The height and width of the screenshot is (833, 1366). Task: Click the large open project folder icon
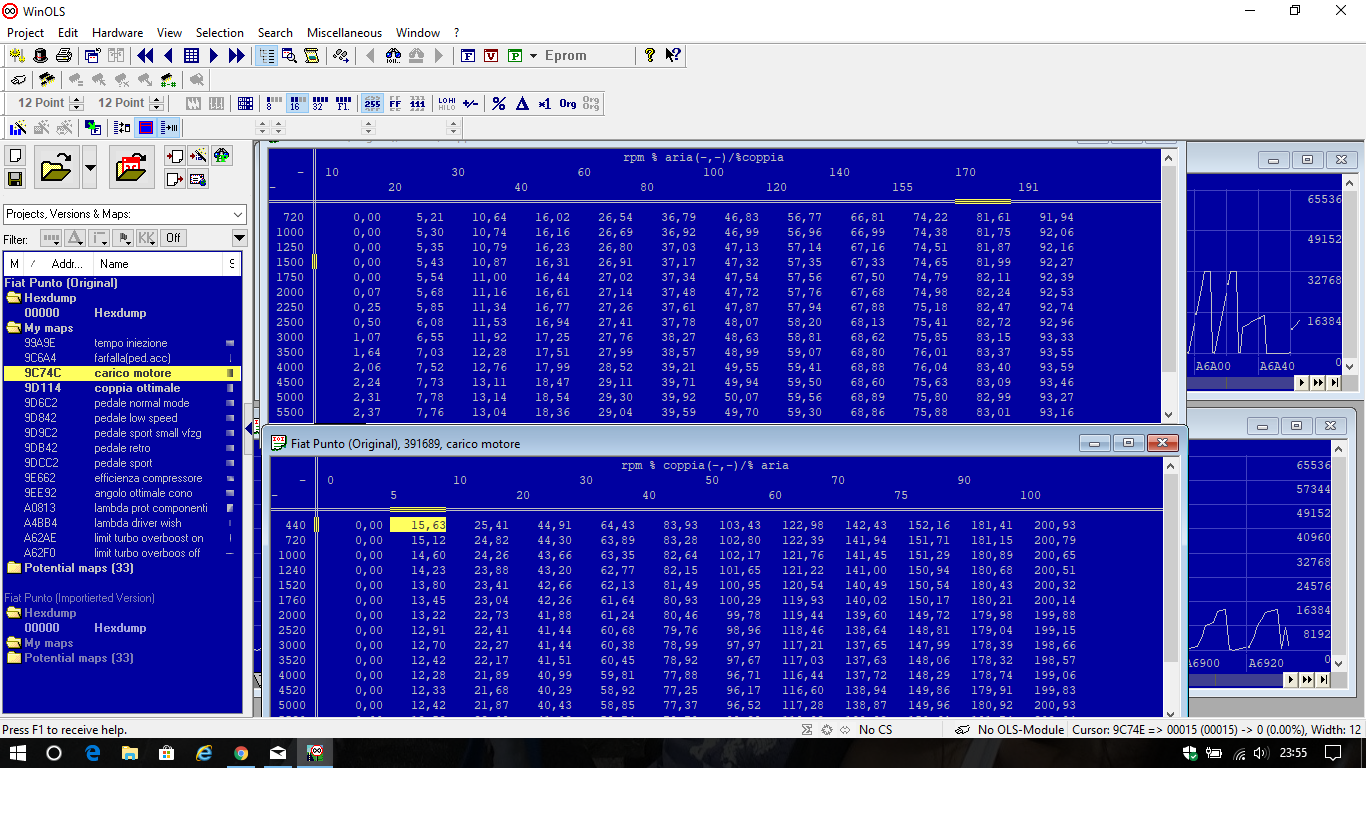[x=56, y=168]
